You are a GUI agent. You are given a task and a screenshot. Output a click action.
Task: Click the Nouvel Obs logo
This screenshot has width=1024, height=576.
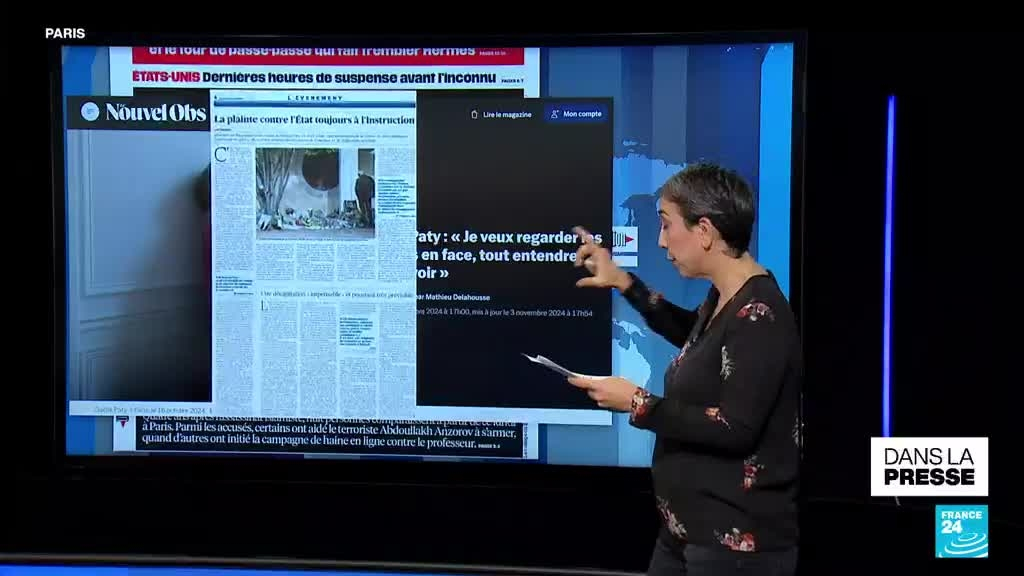click(155, 112)
